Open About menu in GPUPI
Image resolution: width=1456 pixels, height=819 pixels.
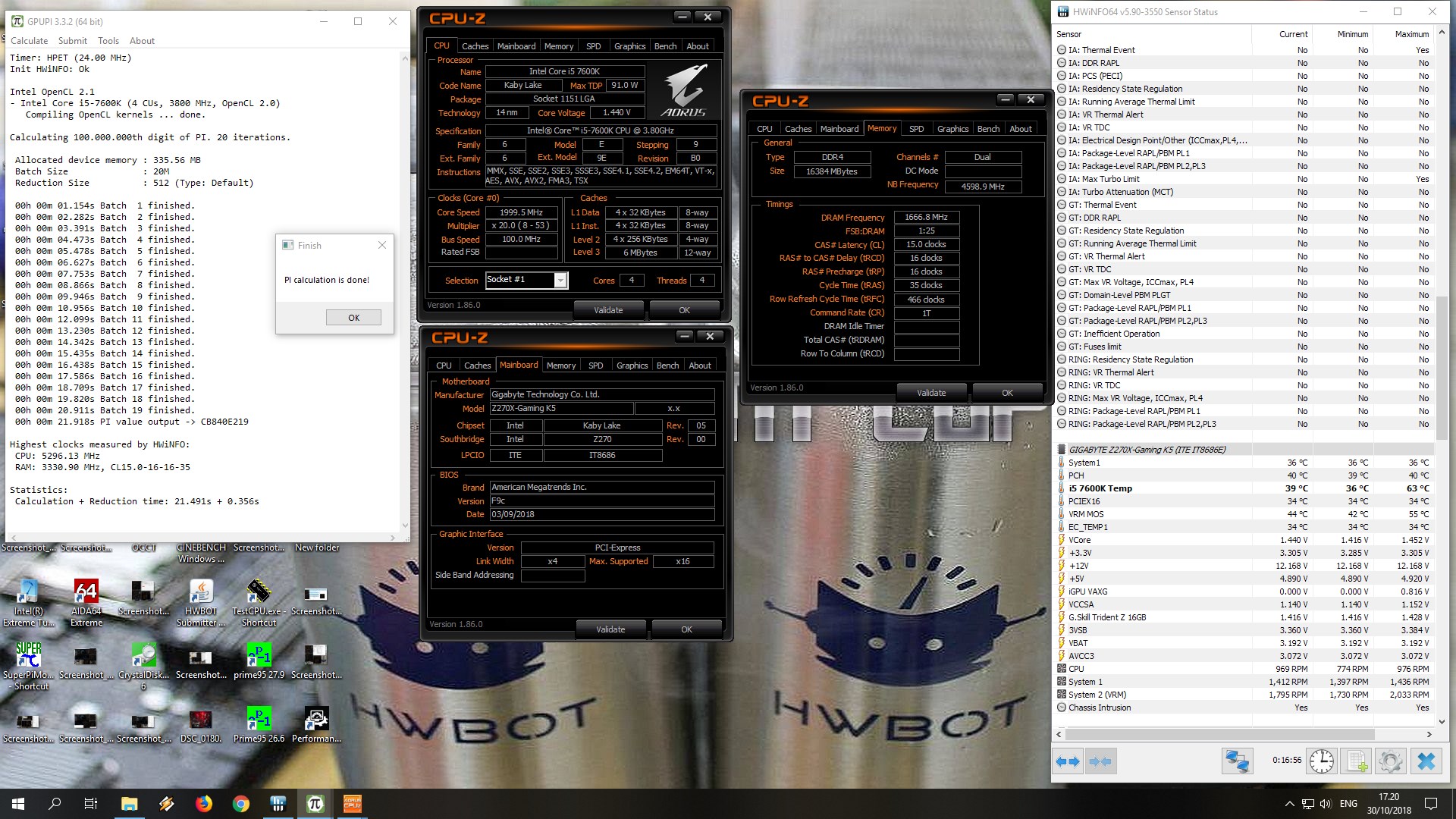142,41
